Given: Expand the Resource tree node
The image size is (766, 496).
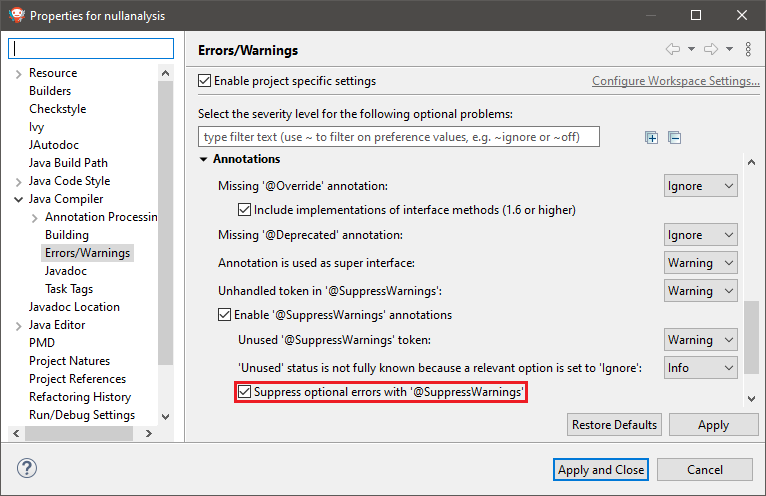Looking at the screenshot, I should [x=19, y=74].
